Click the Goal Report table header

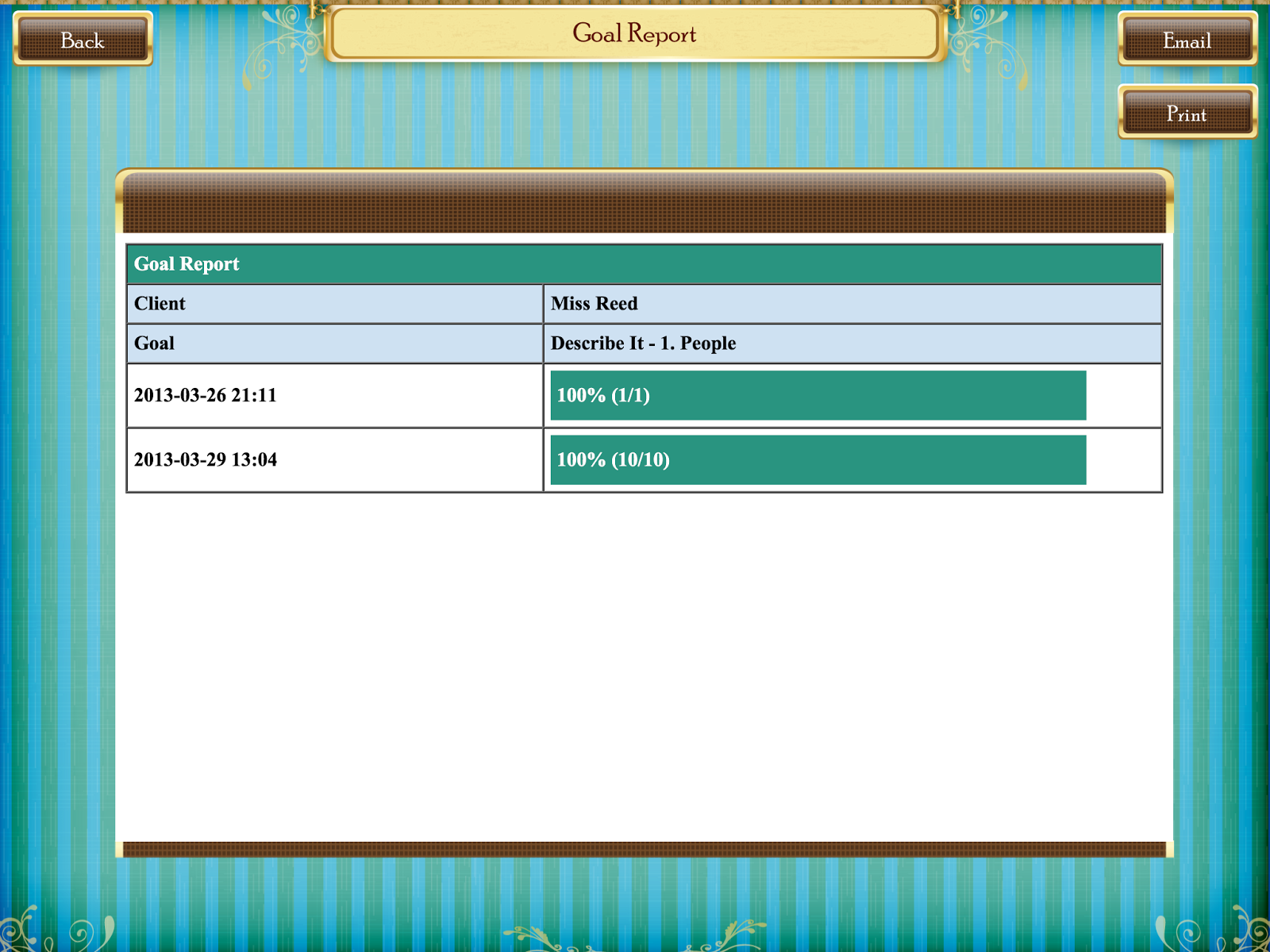point(643,263)
